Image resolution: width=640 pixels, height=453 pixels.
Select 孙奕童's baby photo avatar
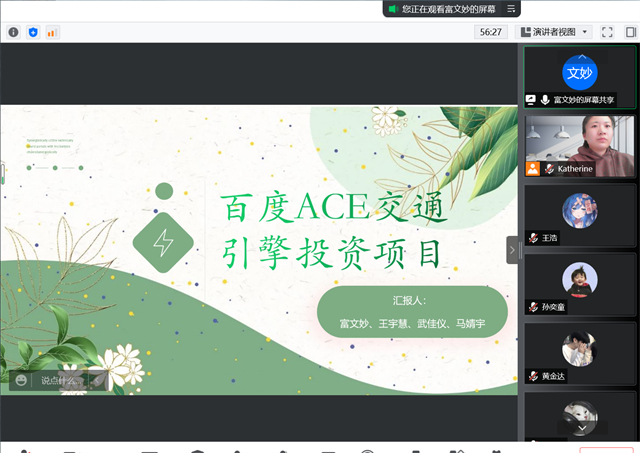pos(580,280)
